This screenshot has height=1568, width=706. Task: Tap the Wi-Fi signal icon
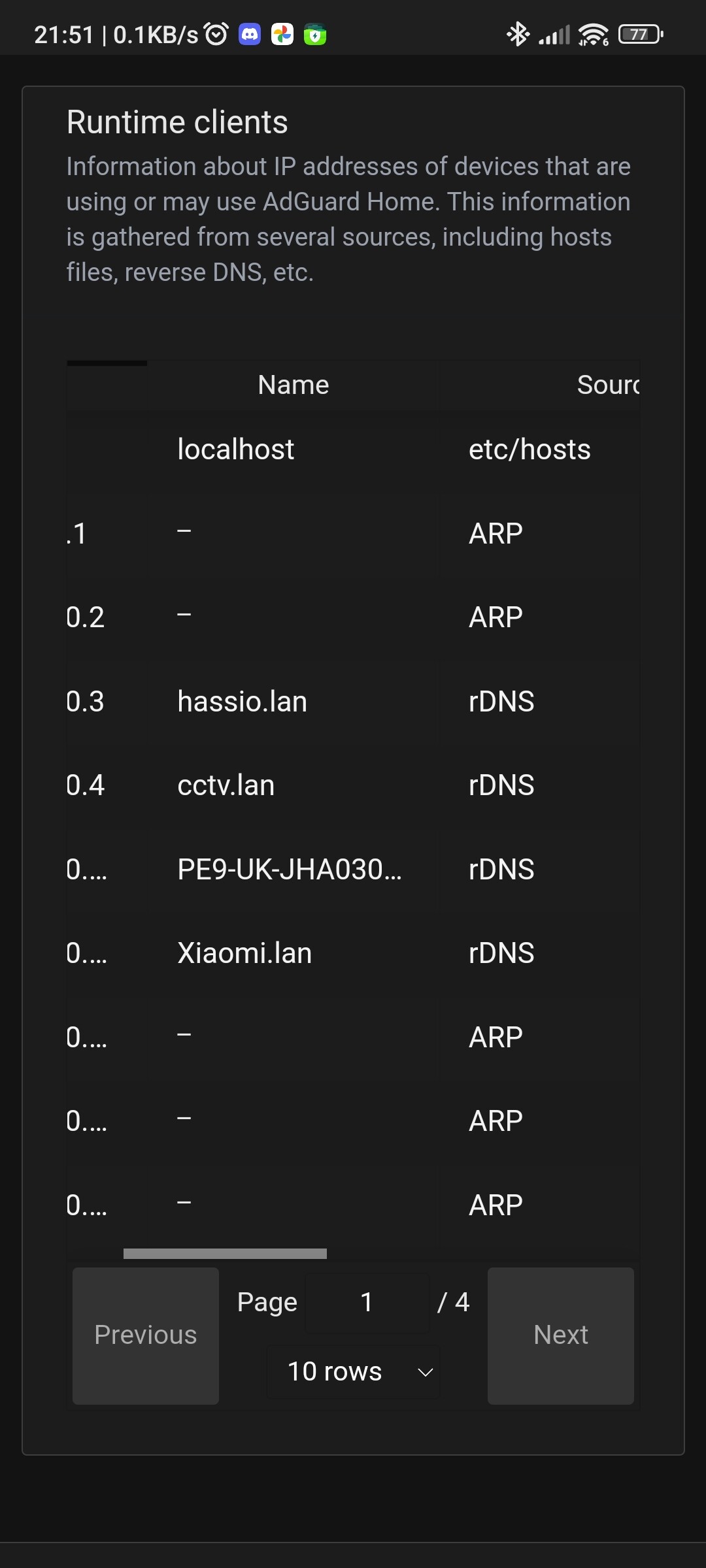click(594, 34)
